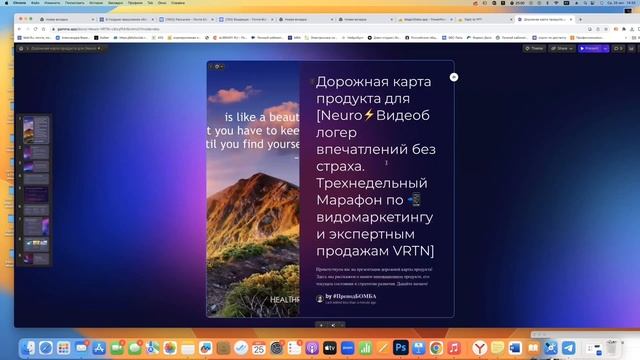
Task: Launch Yandex Browser from the Dock
Action: [x=480, y=348]
